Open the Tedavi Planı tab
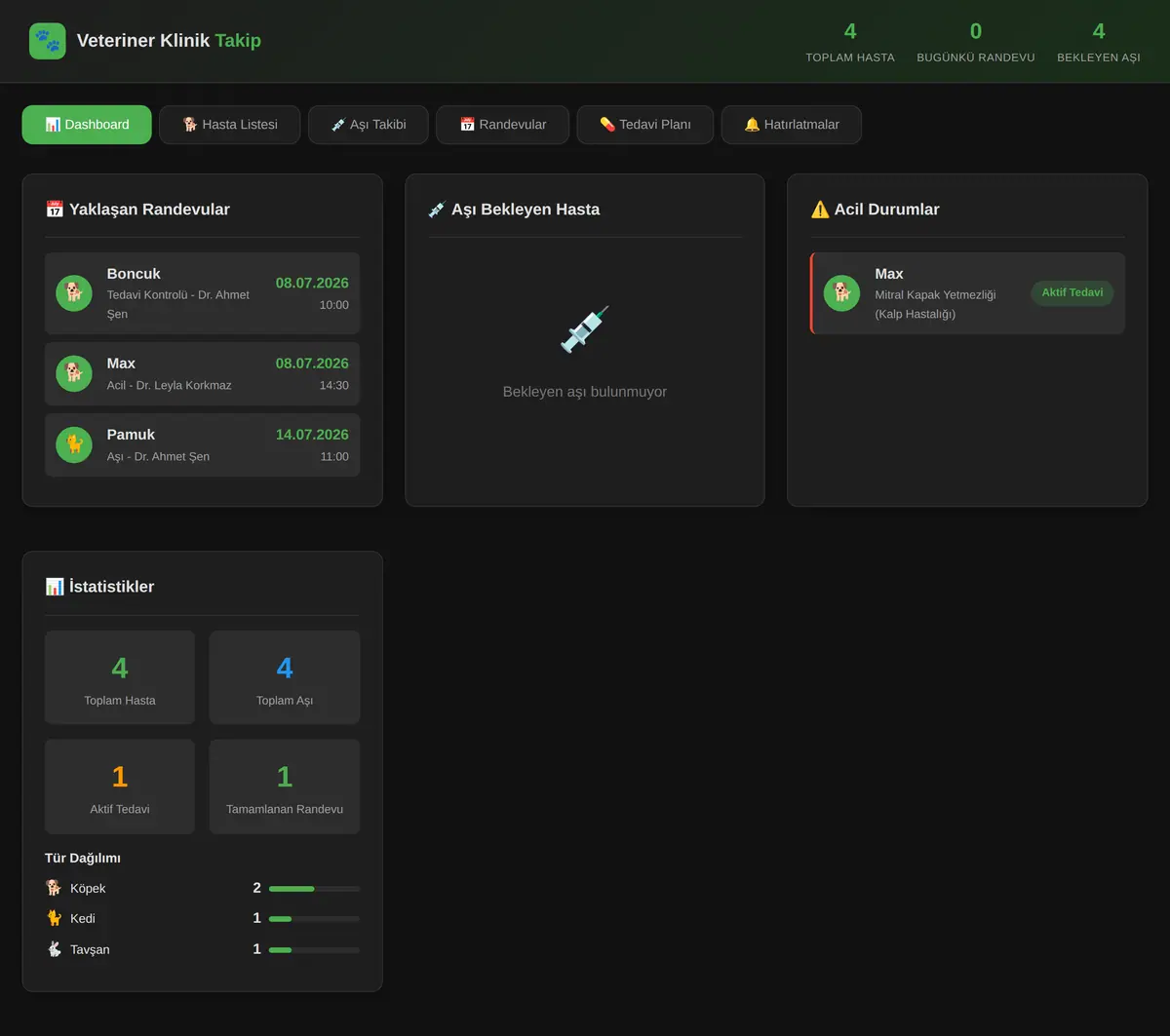The width and height of the screenshot is (1170, 1036). click(645, 125)
